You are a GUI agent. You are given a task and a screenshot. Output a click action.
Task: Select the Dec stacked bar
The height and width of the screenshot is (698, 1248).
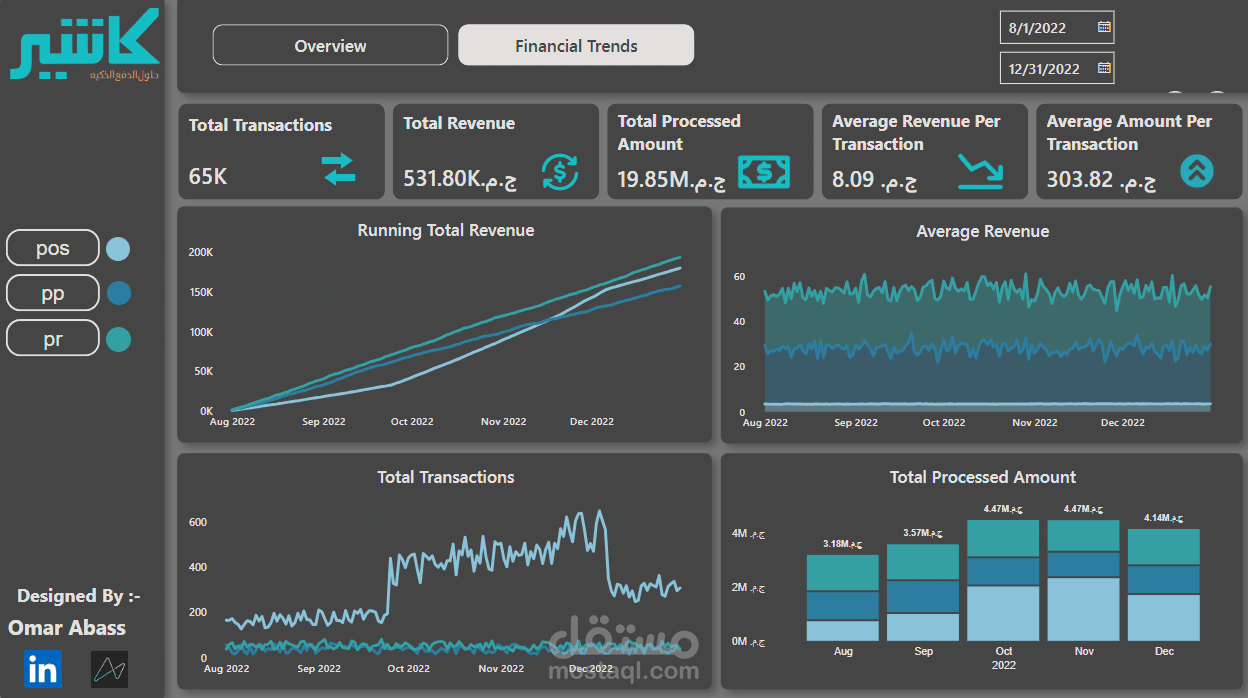pos(1163,585)
